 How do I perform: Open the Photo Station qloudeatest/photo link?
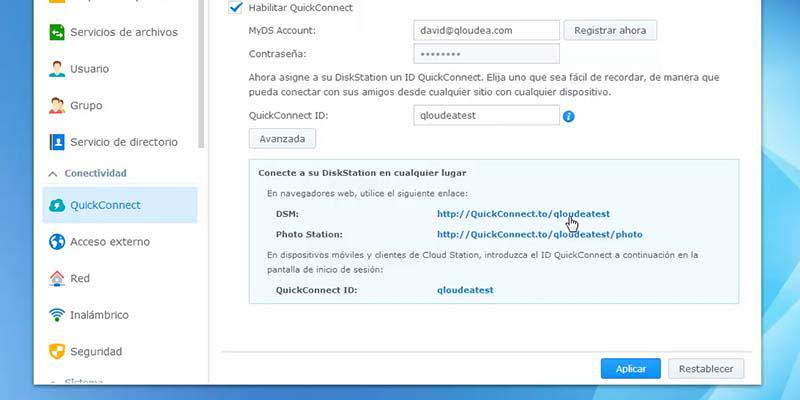[540, 235]
